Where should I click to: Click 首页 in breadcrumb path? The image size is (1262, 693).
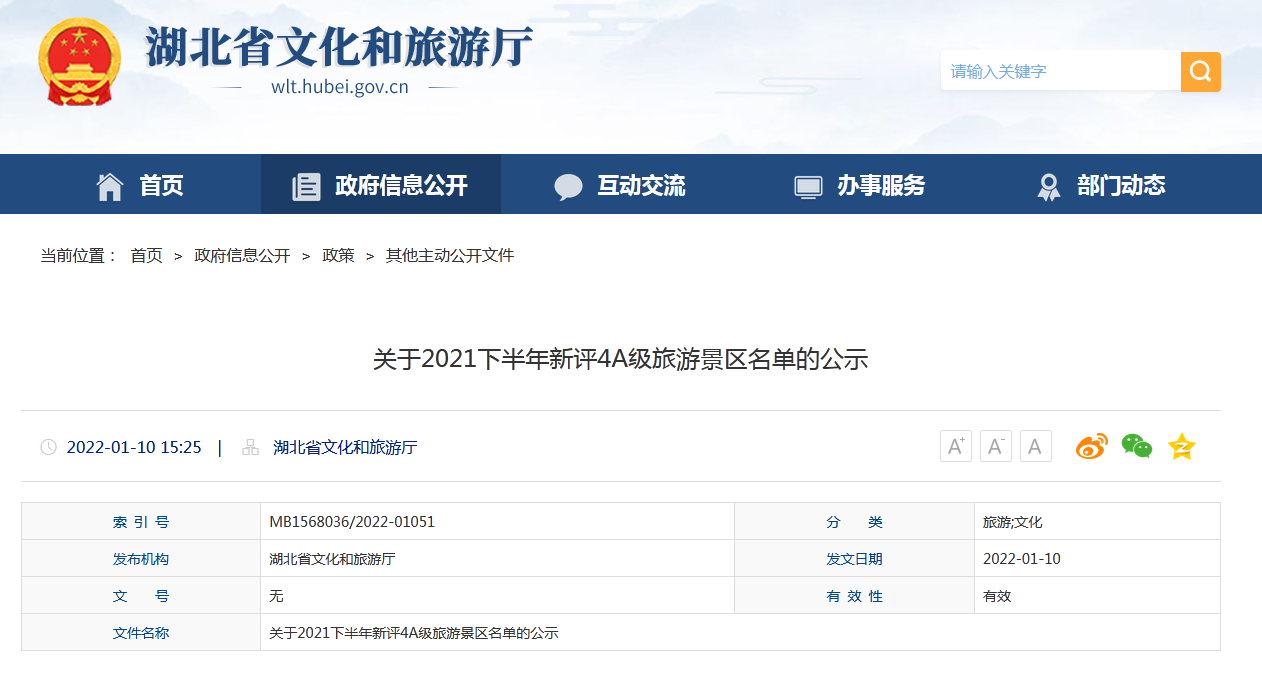tap(146, 256)
